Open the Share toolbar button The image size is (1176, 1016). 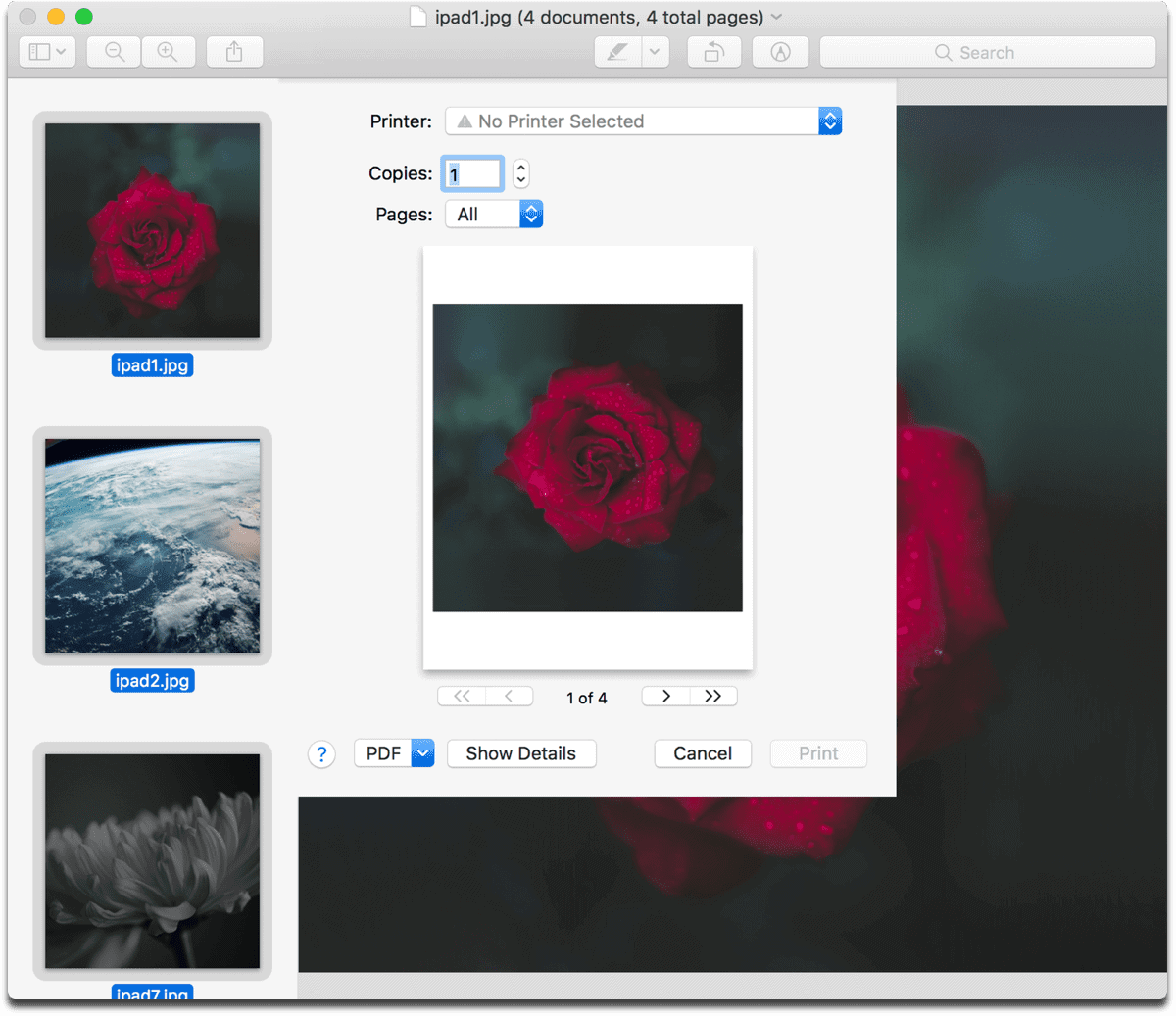click(x=234, y=52)
